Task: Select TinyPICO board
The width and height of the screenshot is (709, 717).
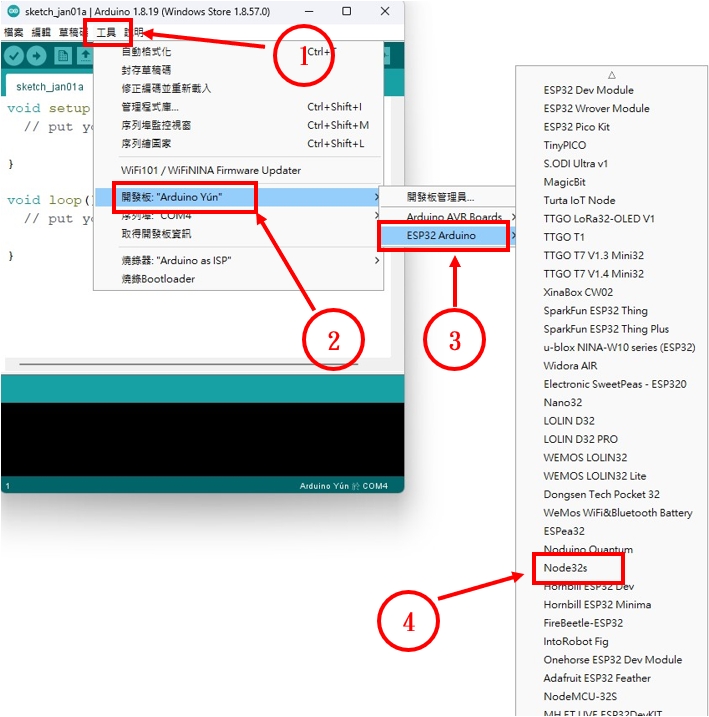Action: (612, 145)
